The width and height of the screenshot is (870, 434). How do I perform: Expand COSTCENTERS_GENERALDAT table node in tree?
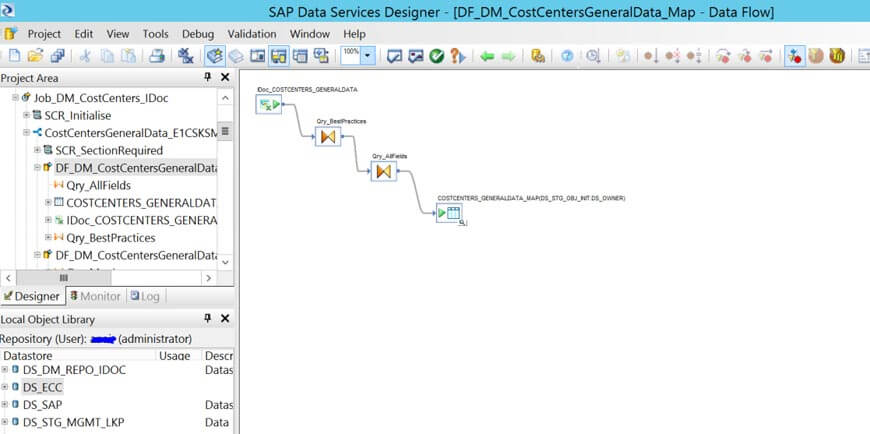[x=48, y=202]
